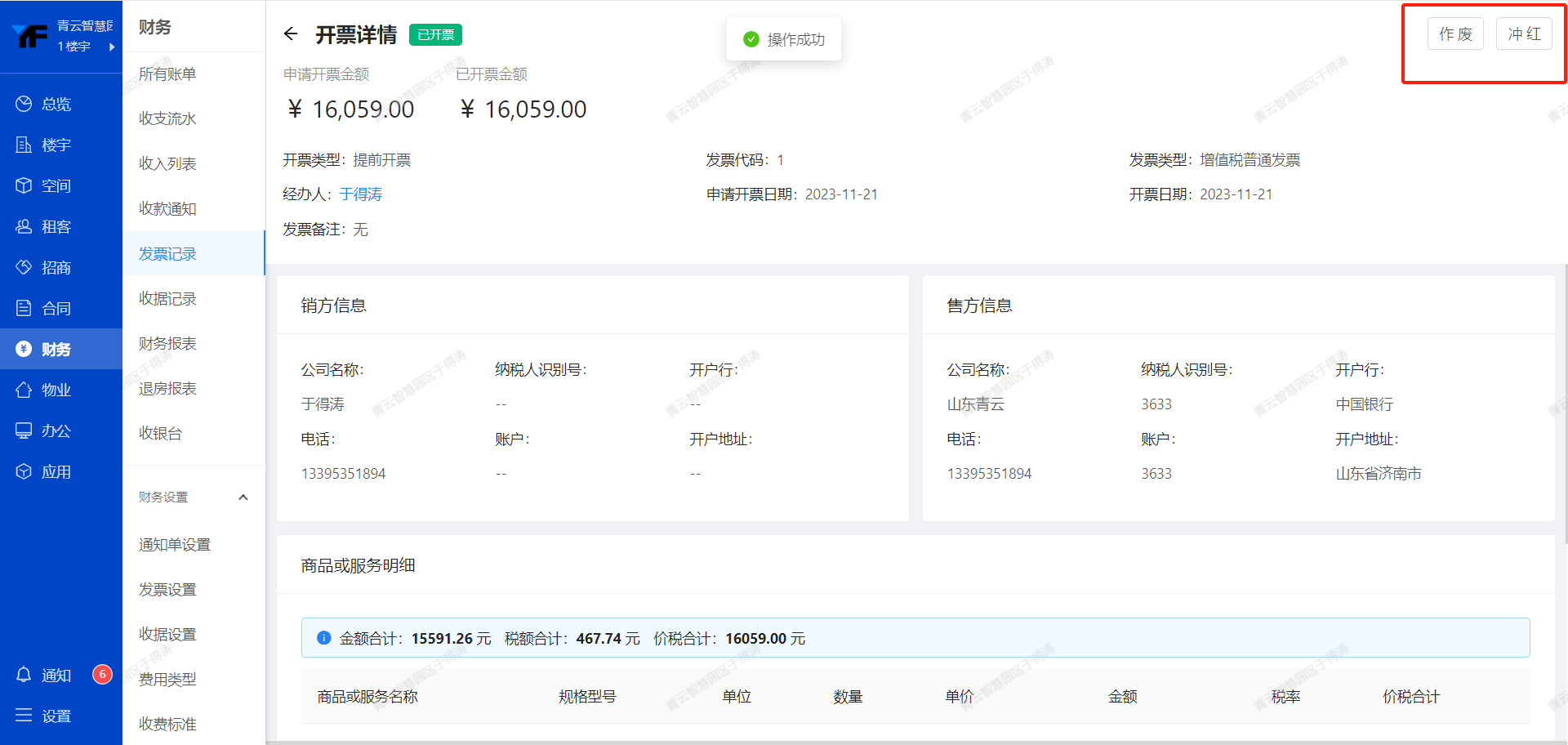Screen dimensions: 1568x745
Task: Select the 空间 cube icon in sidebar
Action: [24, 185]
